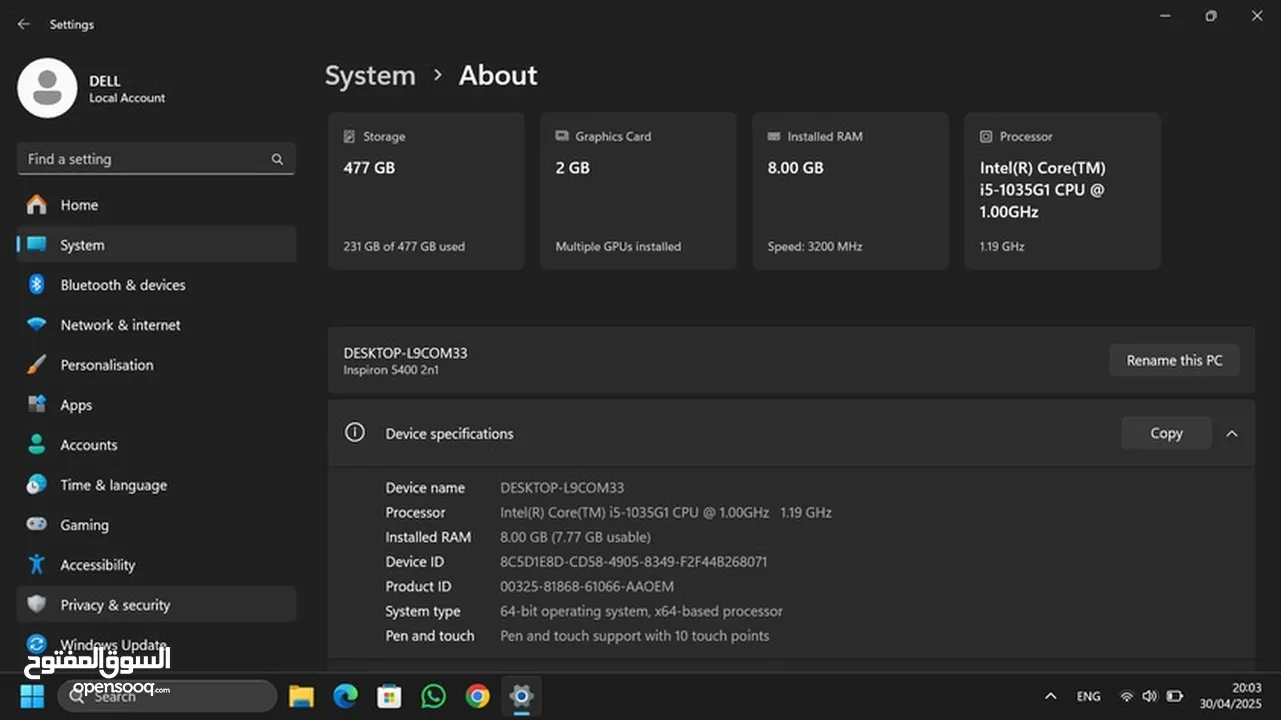Select the Inspiron 5400 2n1 model text

click(391, 370)
